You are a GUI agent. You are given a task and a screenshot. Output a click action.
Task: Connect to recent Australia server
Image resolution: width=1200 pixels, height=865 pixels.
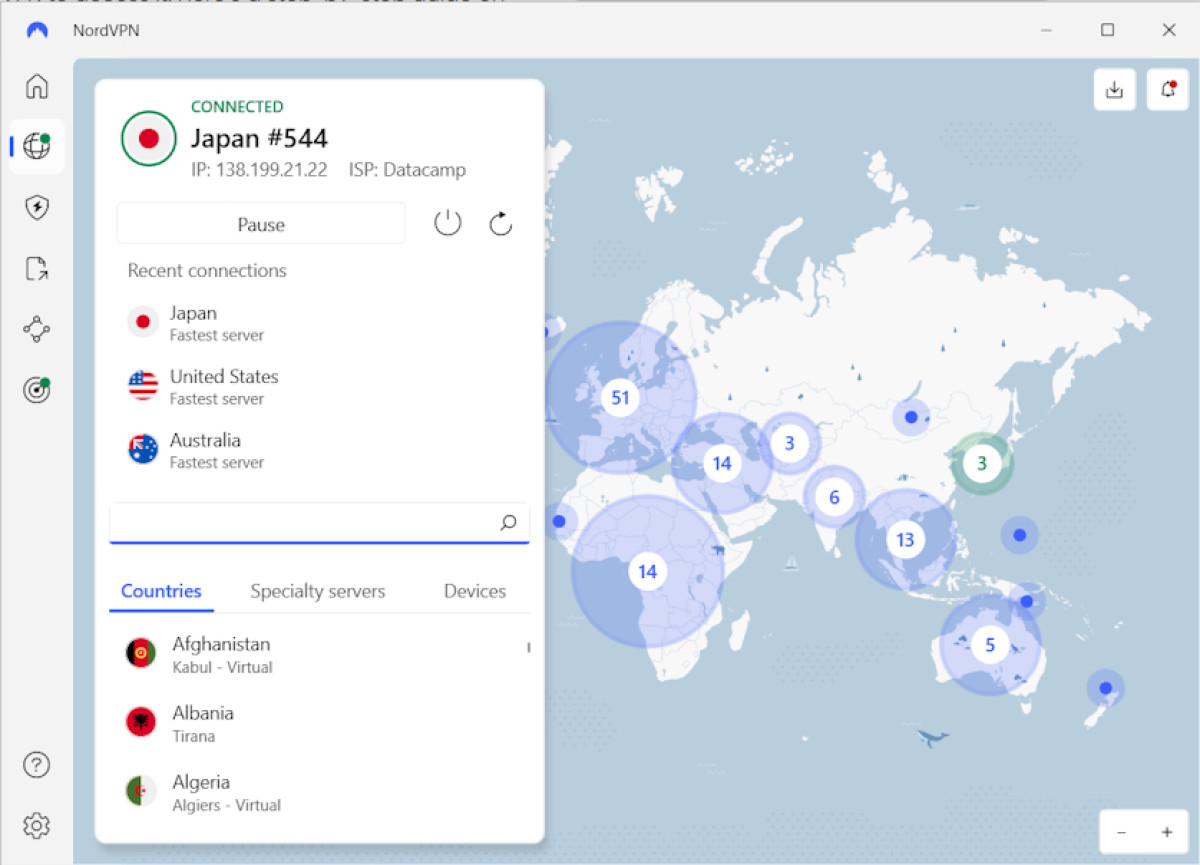[320, 450]
